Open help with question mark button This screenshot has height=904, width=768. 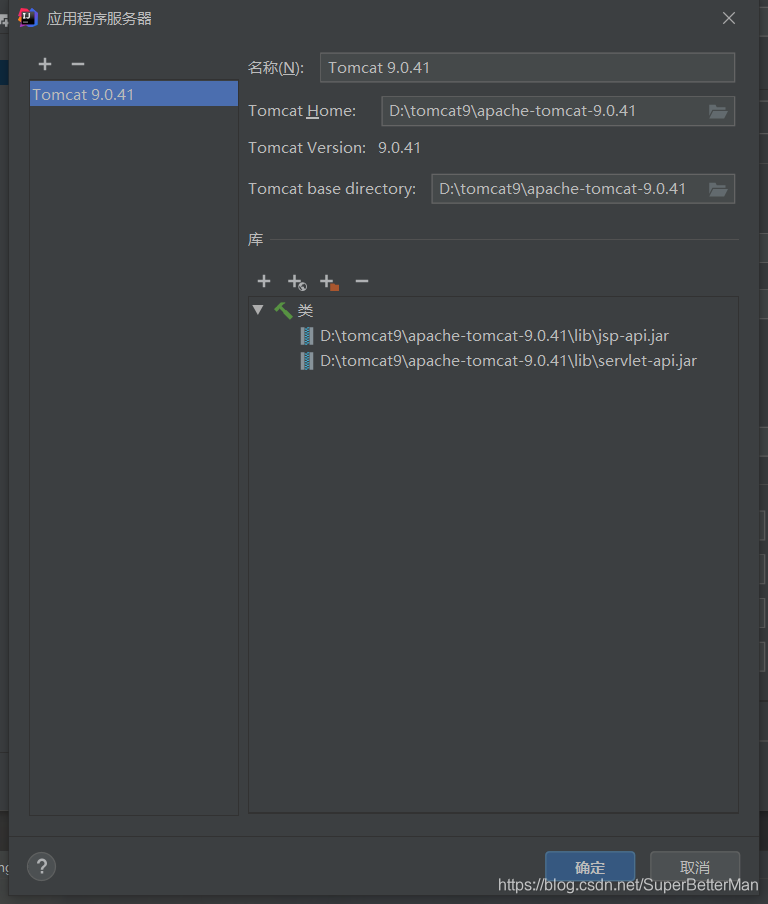42,866
